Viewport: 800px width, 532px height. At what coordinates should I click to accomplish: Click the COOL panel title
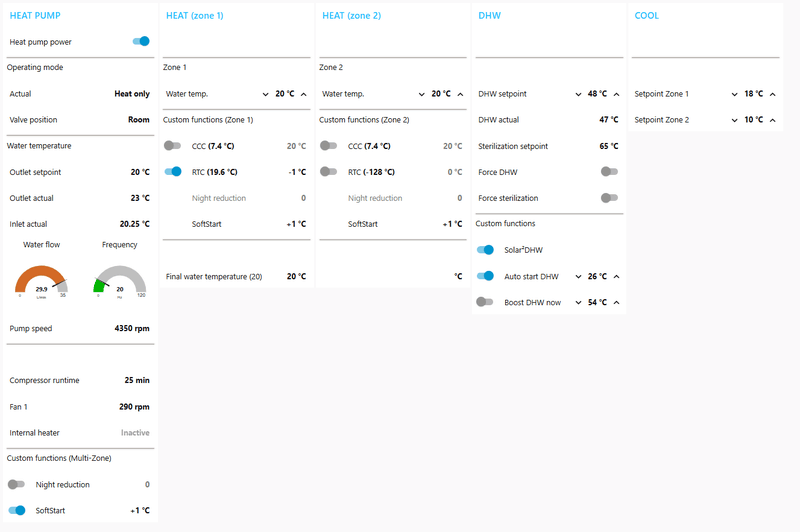pyautogui.click(x=646, y=16)
